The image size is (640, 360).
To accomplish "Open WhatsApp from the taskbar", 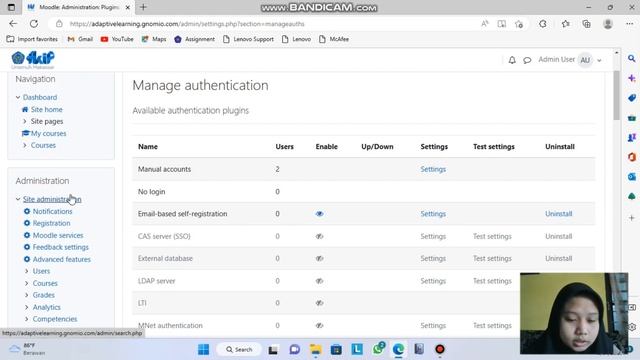I will click(x=378, y=349).
